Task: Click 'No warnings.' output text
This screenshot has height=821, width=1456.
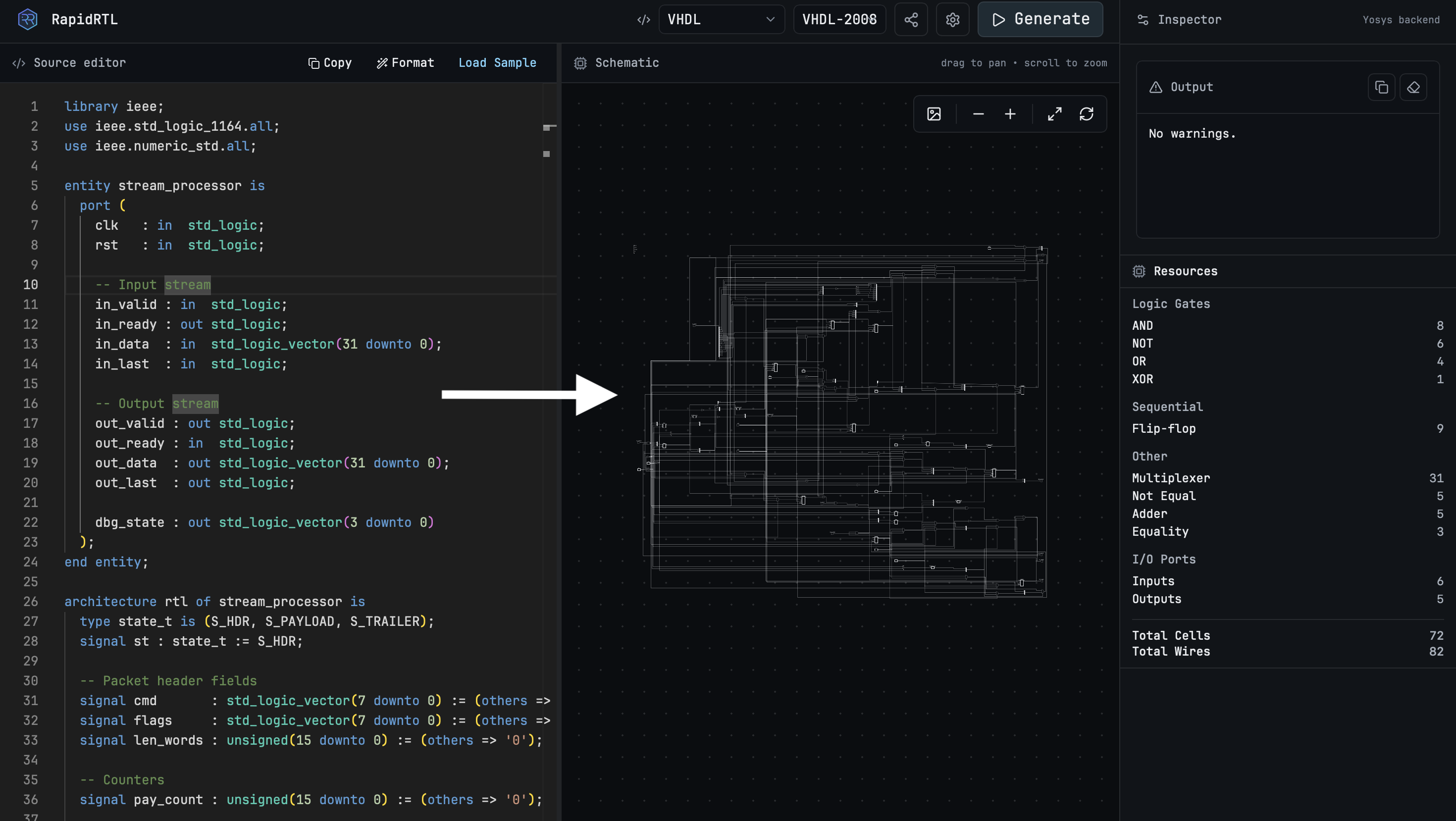Action: click(x=1192, y=134)
